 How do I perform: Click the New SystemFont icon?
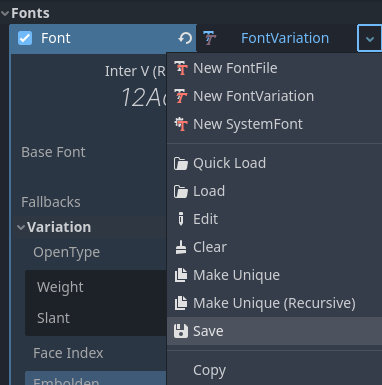click(x=181, y=124)
